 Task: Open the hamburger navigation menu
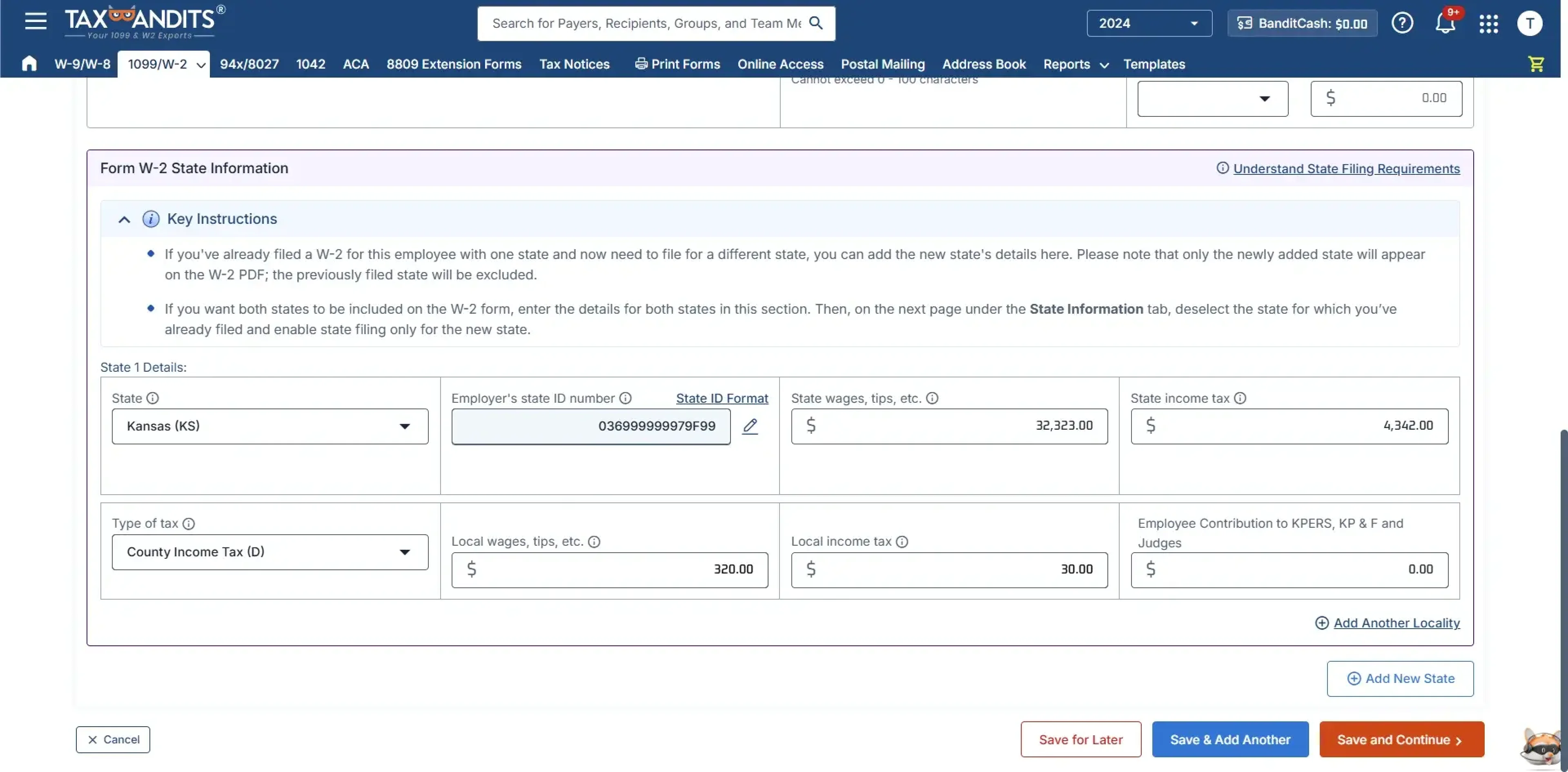[35, 21]
